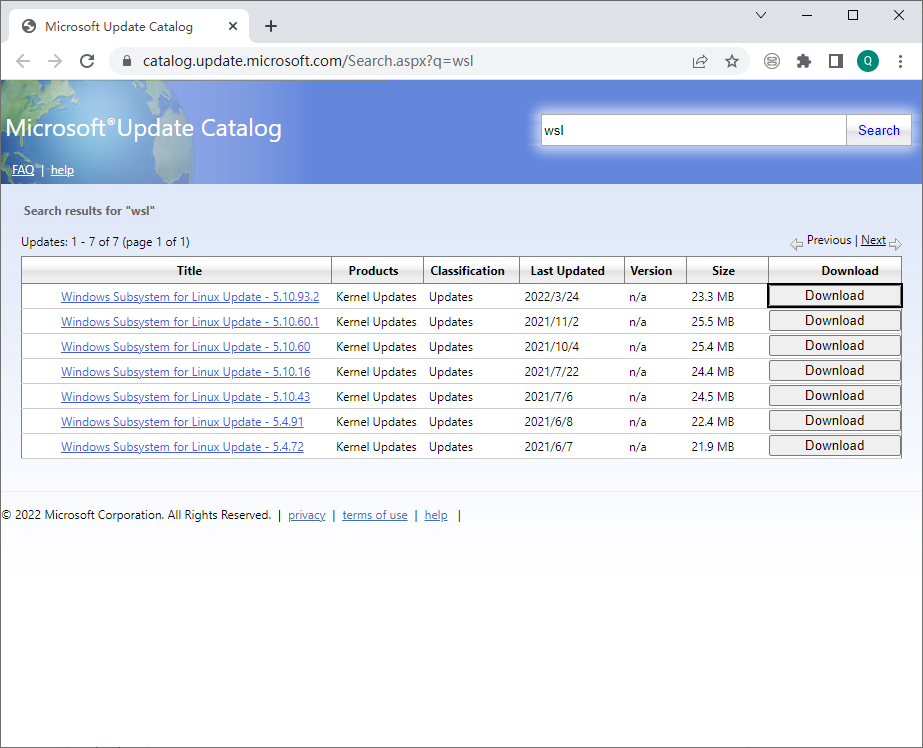The width and height of the screenshot is (923, 748).
Task: Open the WSL Update 5.10.60.1 link
Action: click(x=190, y=322)
